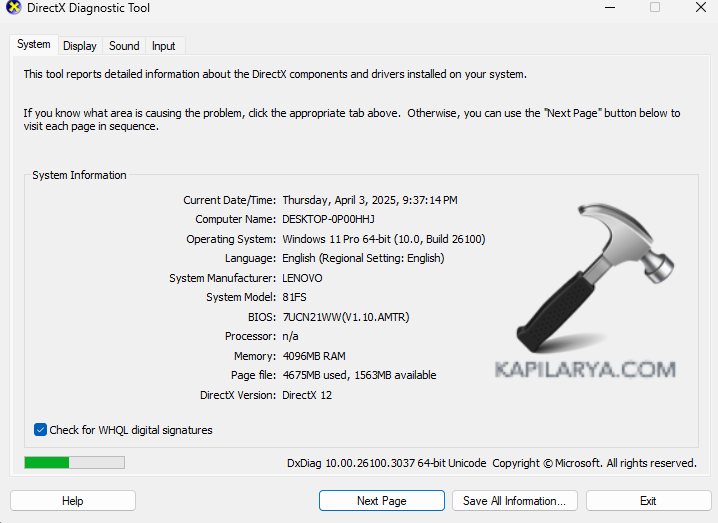Toggle Check for WHQL digital signatures checkbox
Viewport: 718px width, 523px height.
click(x=40, y=430)
